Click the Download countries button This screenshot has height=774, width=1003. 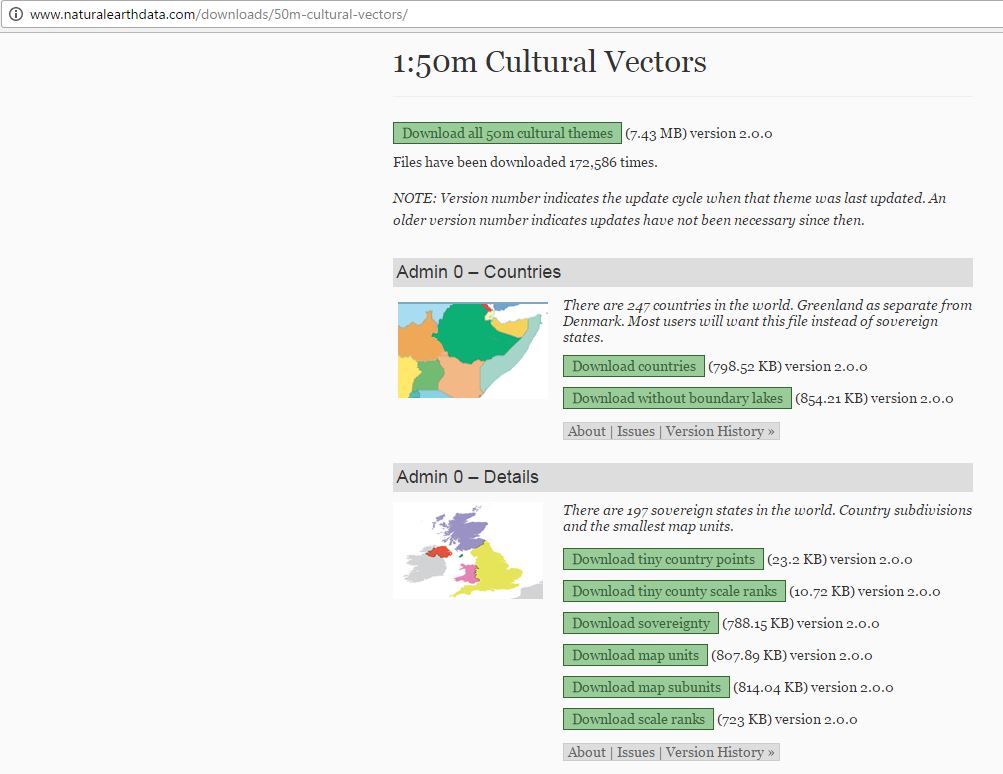tap(633, 367)
